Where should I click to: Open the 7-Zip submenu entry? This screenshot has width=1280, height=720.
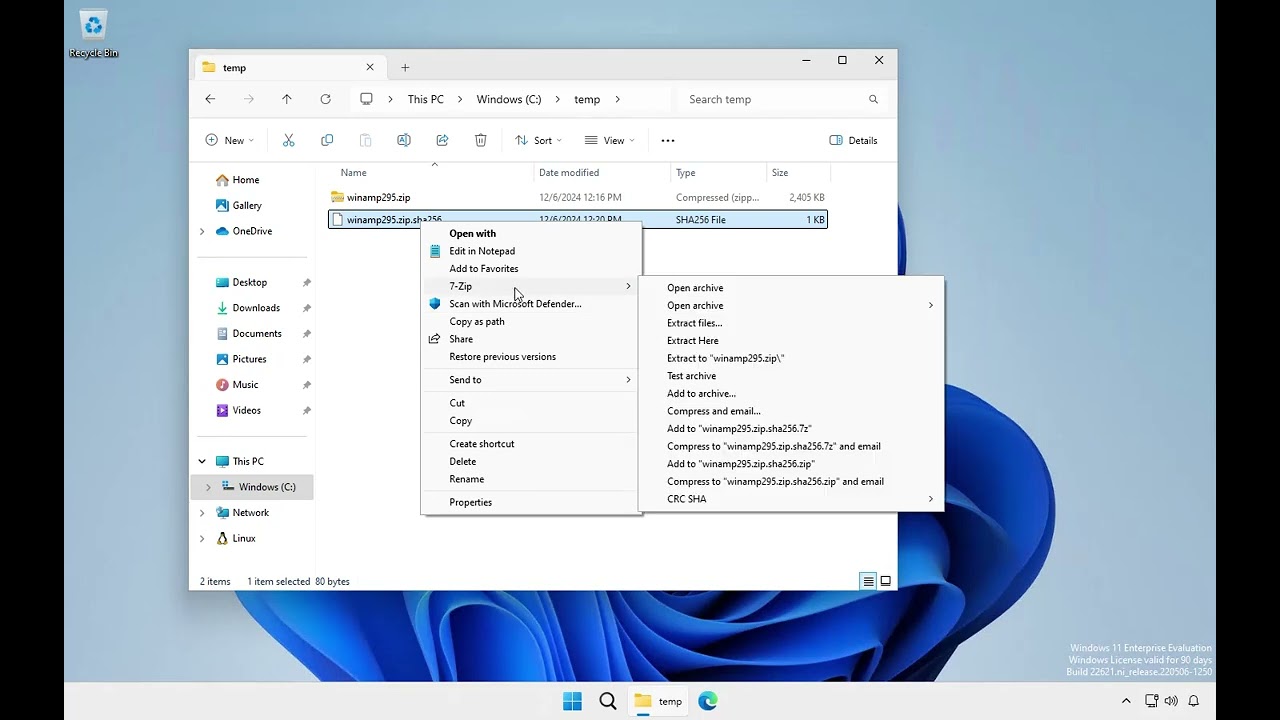[x=531, y=286]
